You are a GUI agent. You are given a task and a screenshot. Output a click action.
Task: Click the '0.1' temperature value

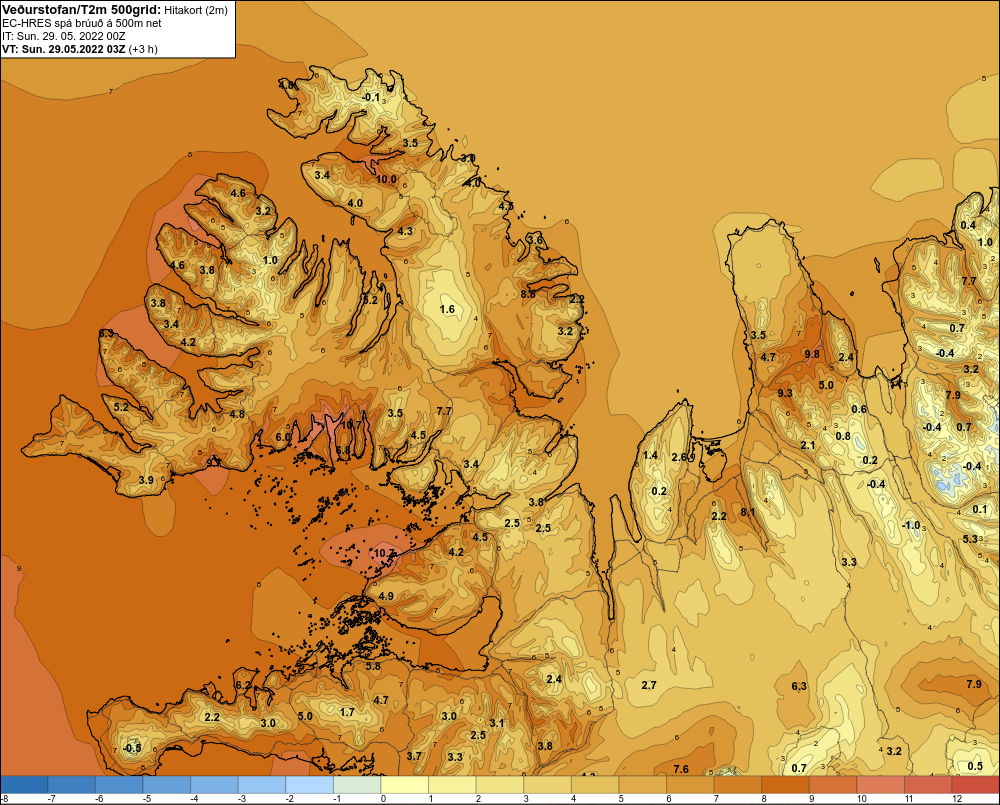pos(980,509)
